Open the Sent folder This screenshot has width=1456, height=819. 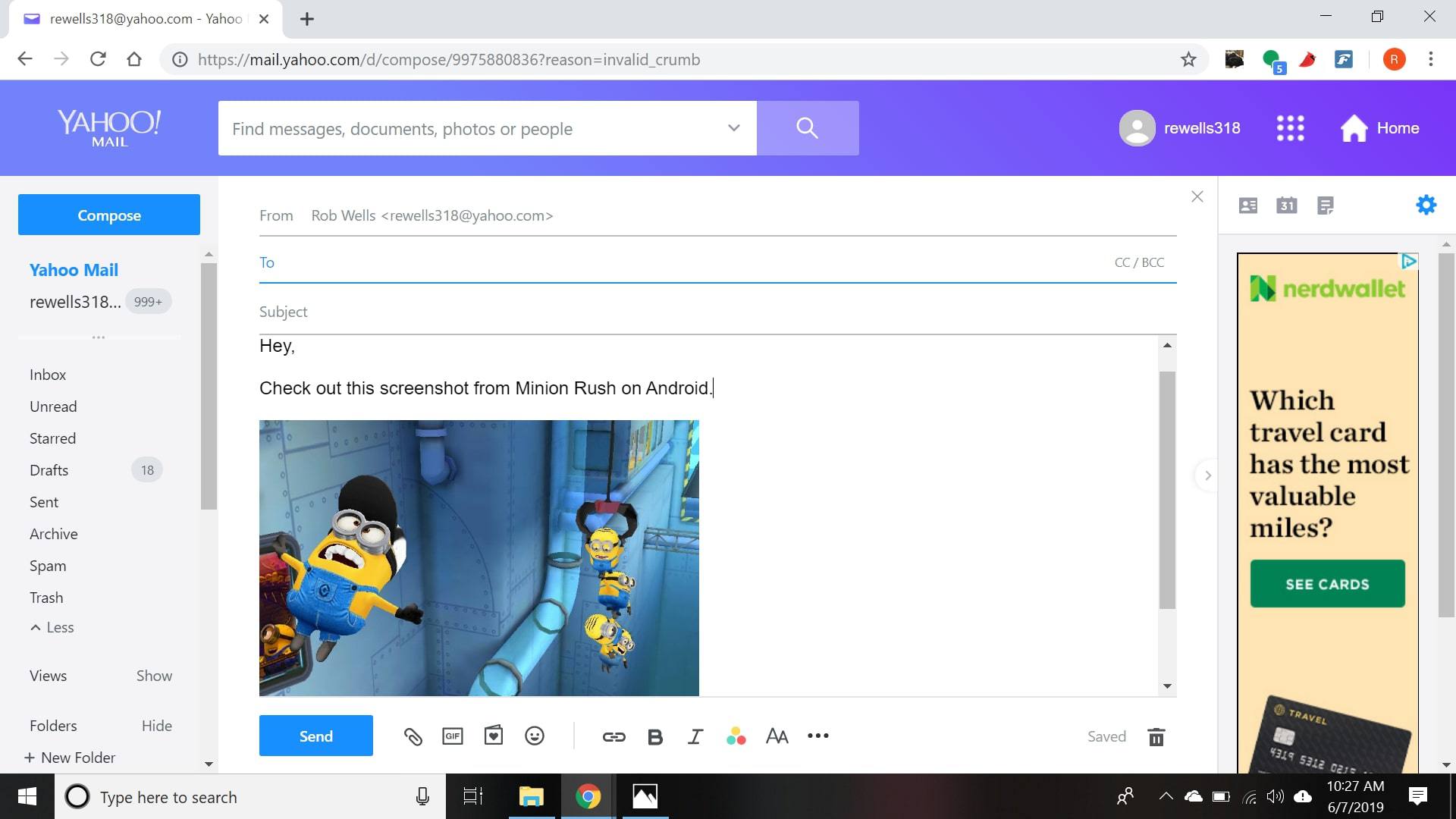(44, 502)
